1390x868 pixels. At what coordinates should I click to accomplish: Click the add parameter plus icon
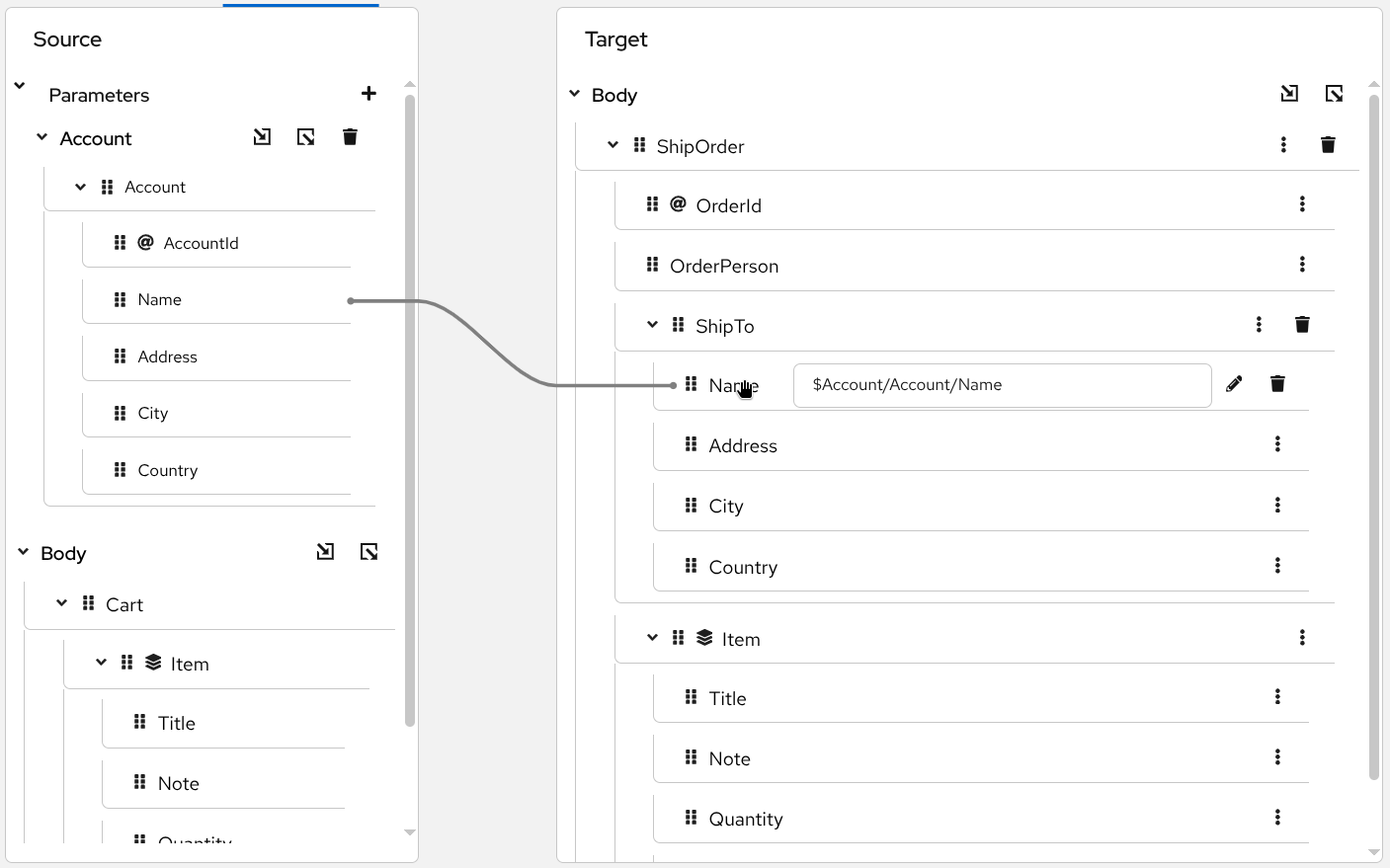point(368,94)
